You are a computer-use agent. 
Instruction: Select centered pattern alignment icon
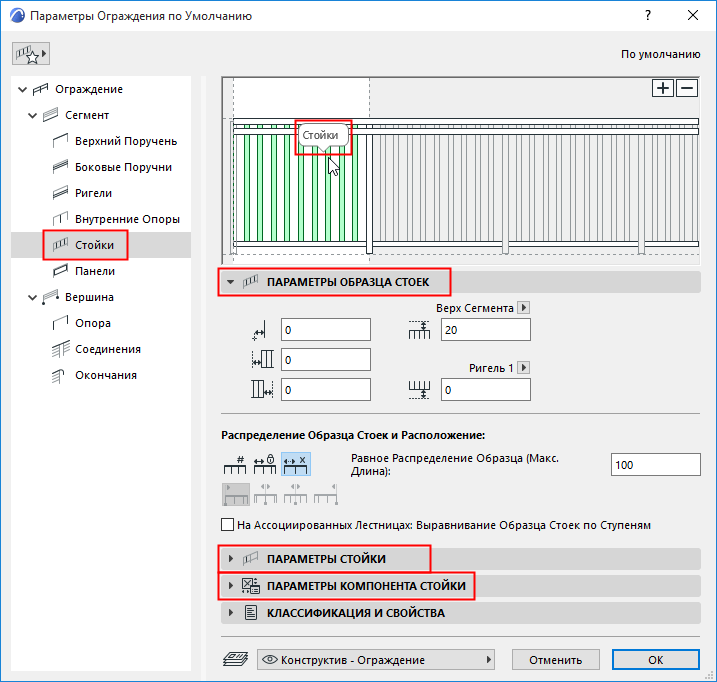[295, 494]
